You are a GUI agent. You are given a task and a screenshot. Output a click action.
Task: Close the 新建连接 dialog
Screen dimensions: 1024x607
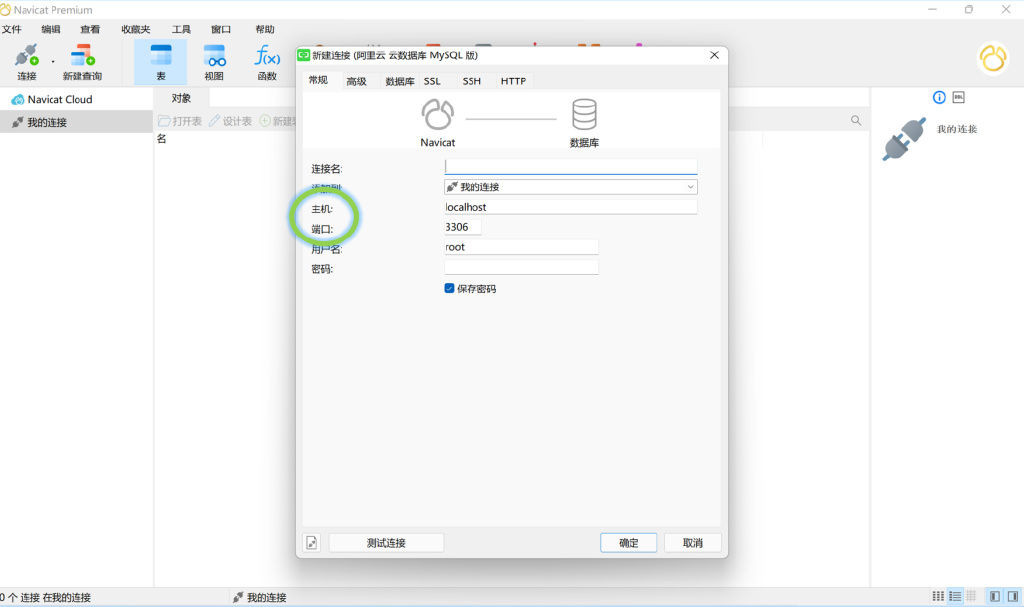[x=714, y=55]
